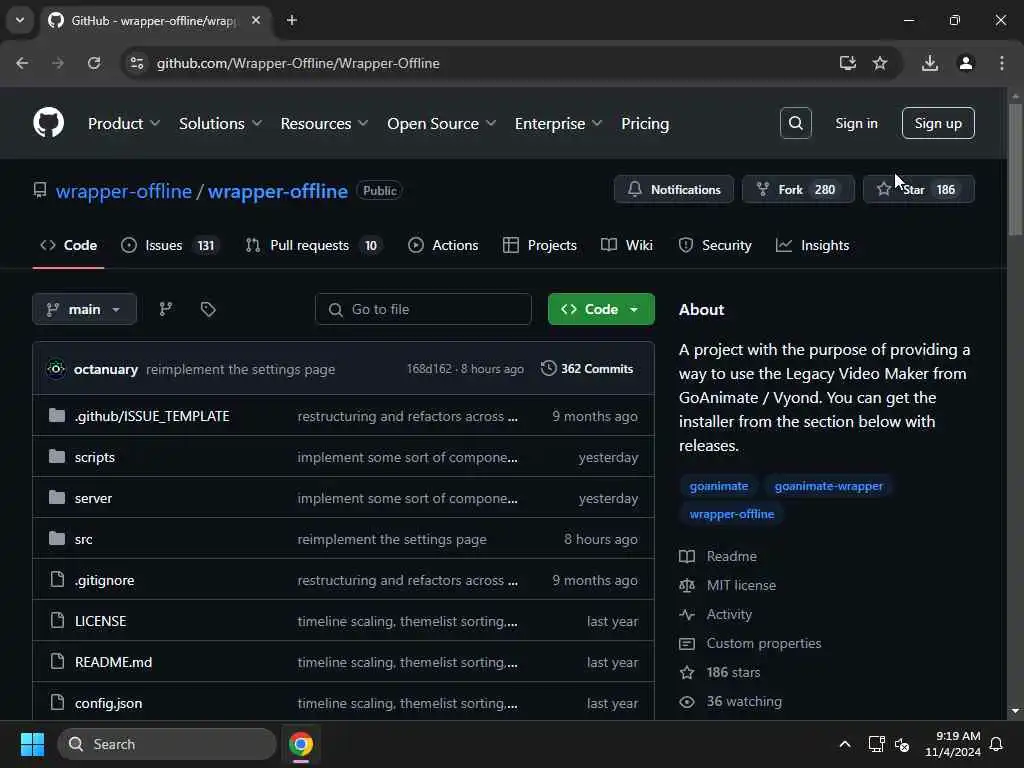Open the Insights tab
This screenshot has height=768, width=1024.
812,245
